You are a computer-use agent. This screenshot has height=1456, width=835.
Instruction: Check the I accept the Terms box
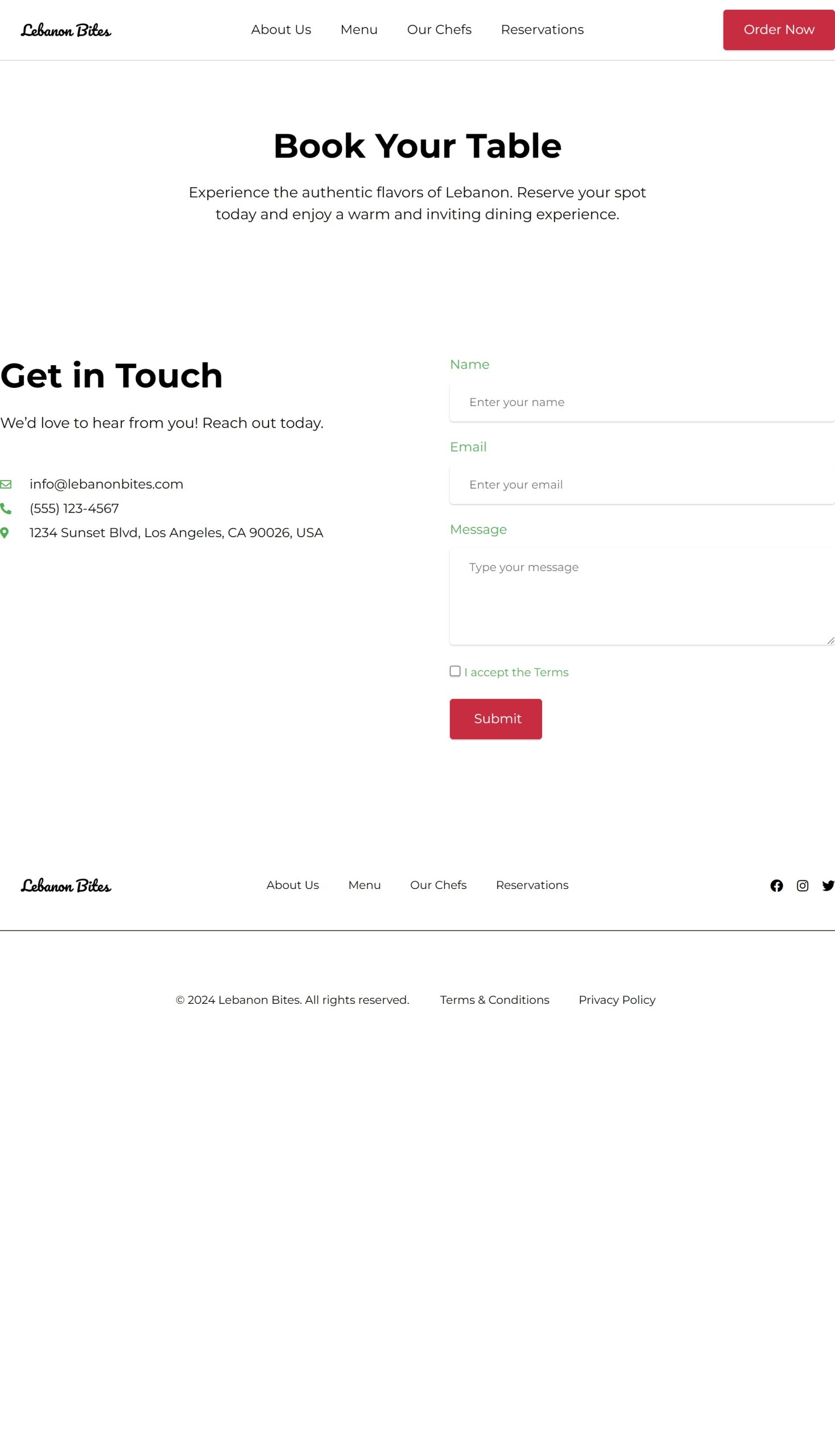click(455, 671)
